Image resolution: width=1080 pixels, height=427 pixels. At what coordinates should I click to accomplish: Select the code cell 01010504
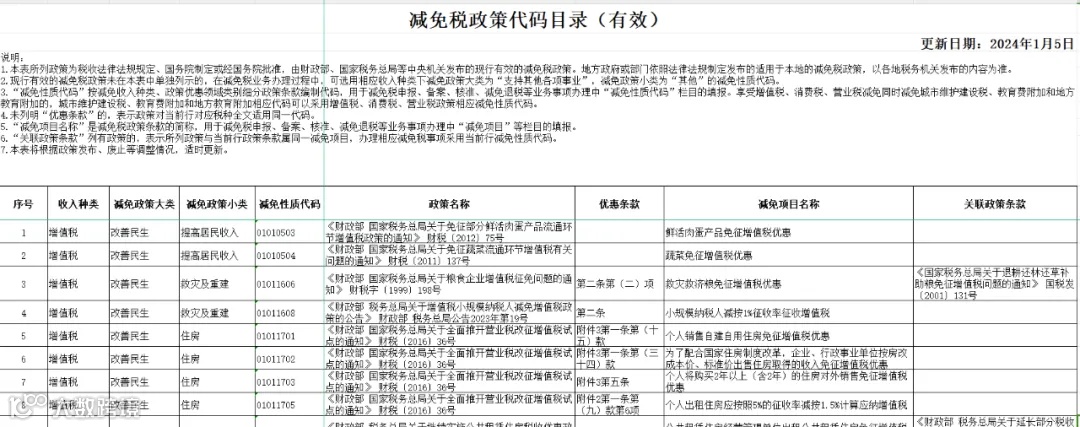tap(289, 256)
